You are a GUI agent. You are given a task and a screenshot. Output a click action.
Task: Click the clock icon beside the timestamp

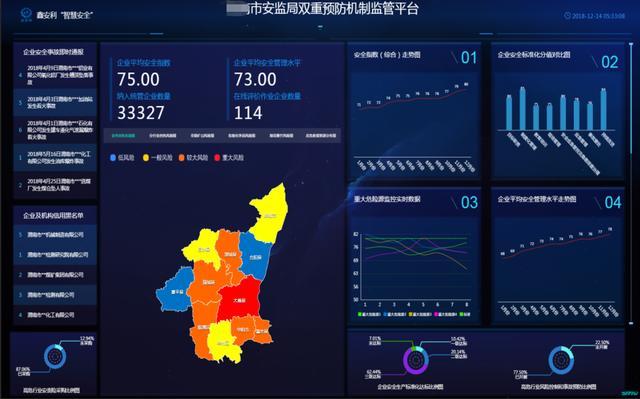click(x=567, y=16)
